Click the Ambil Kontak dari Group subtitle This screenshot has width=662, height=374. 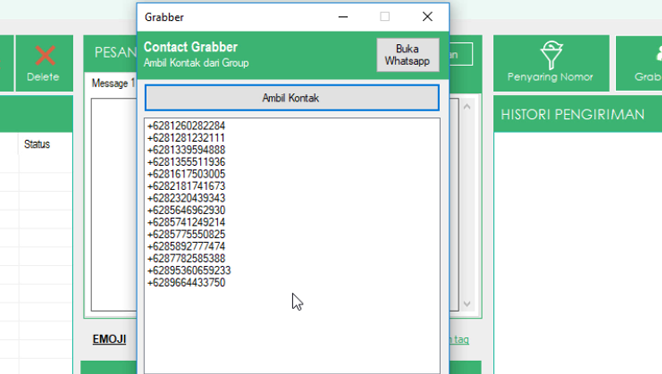click(196, 63)
